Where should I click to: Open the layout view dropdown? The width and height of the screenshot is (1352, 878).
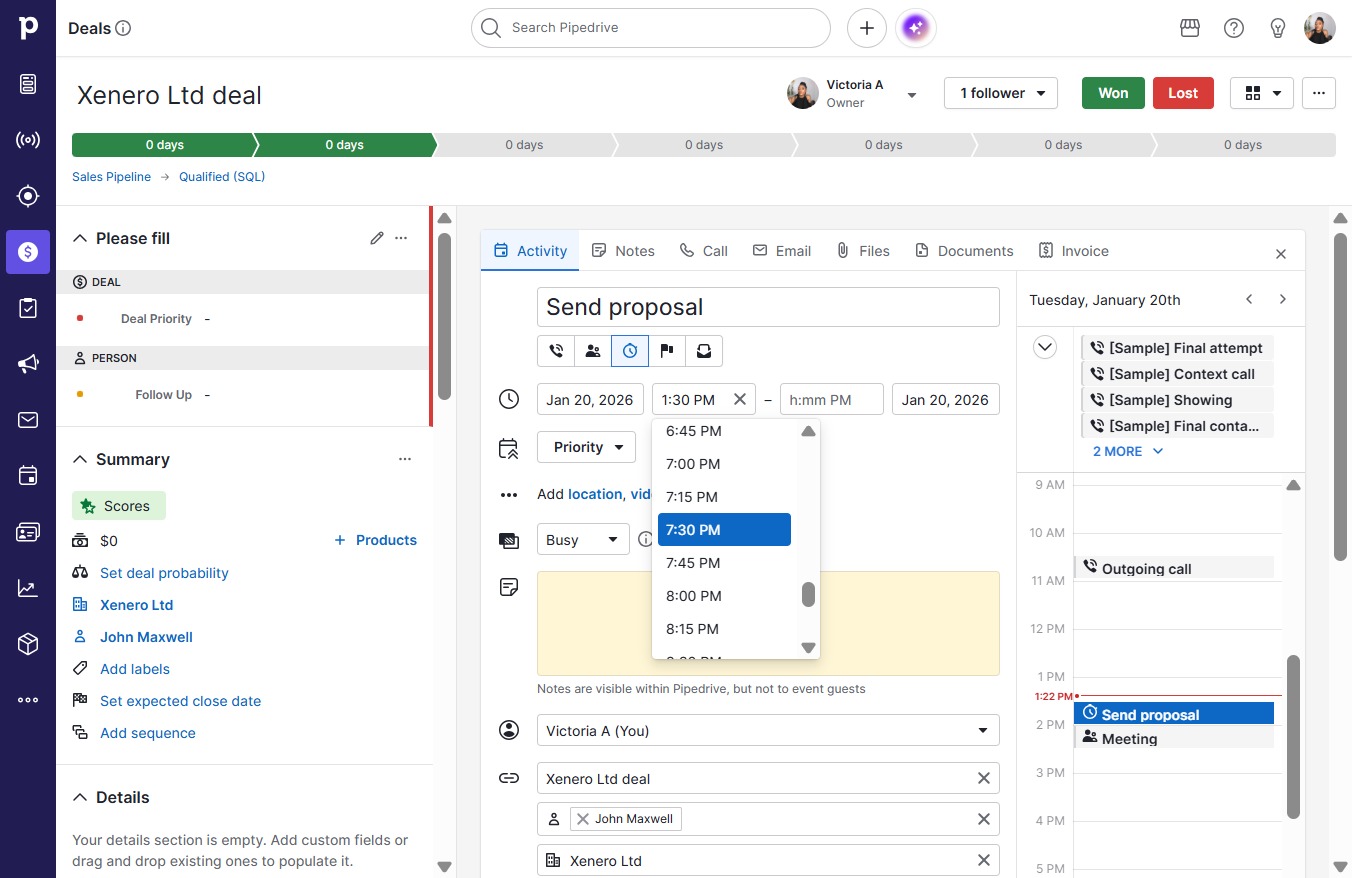(1262, 93)
